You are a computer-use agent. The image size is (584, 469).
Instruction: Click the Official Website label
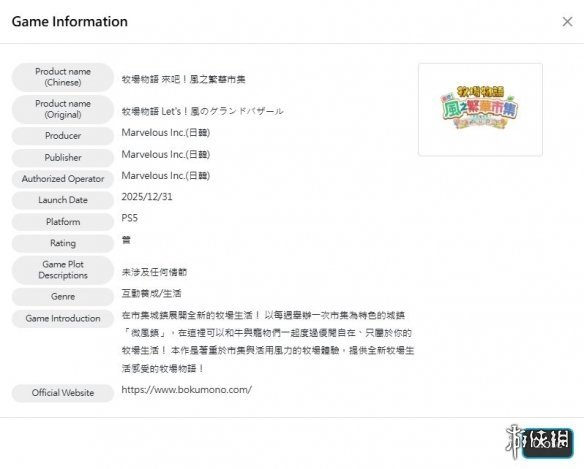pos(63,393)
